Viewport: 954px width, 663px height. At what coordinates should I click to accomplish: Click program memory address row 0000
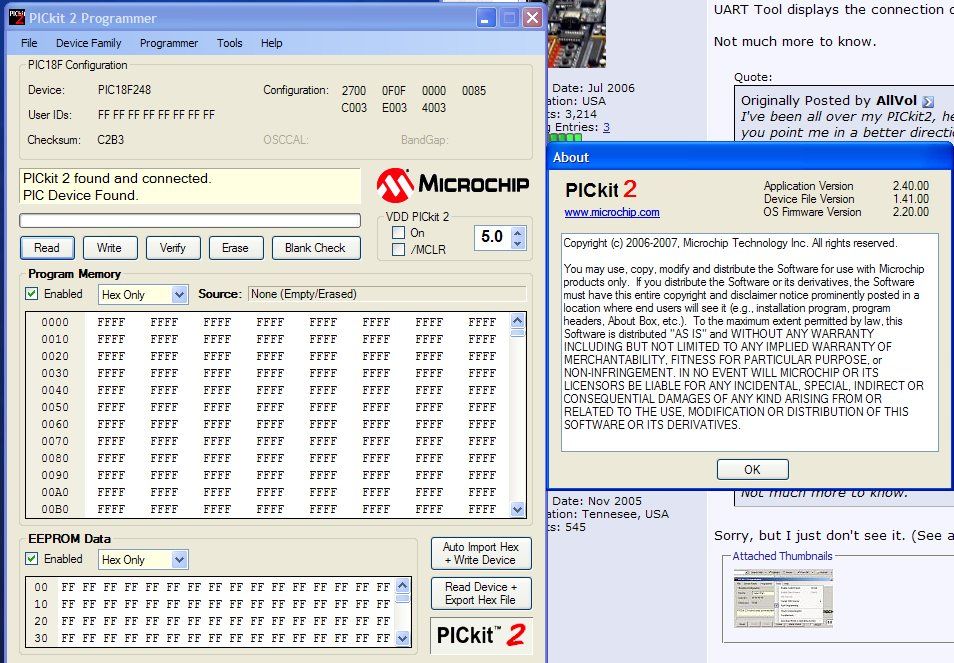(x=55, y=322)
